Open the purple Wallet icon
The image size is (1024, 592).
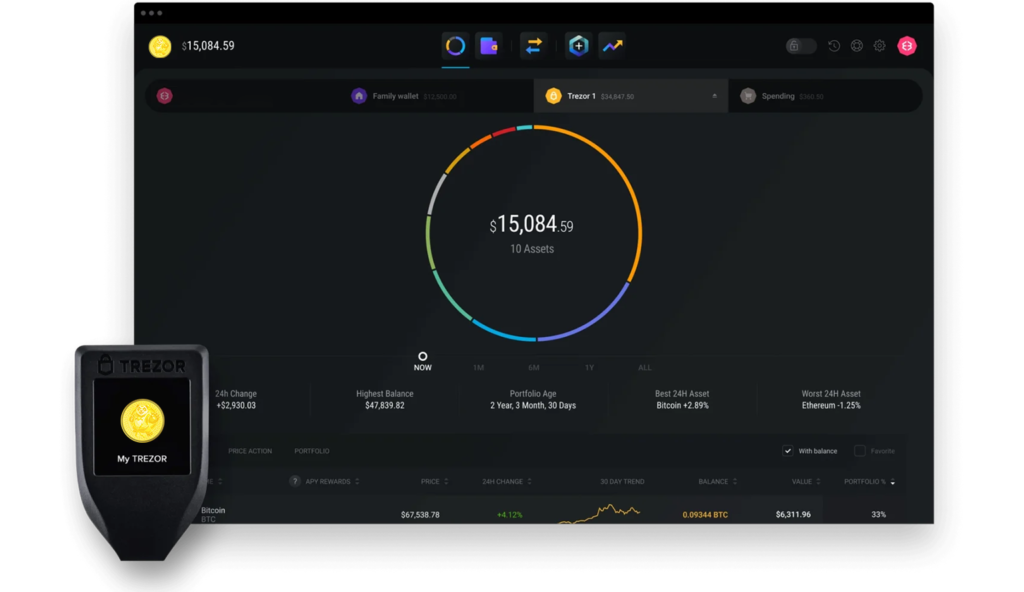[x=488, y=46]
